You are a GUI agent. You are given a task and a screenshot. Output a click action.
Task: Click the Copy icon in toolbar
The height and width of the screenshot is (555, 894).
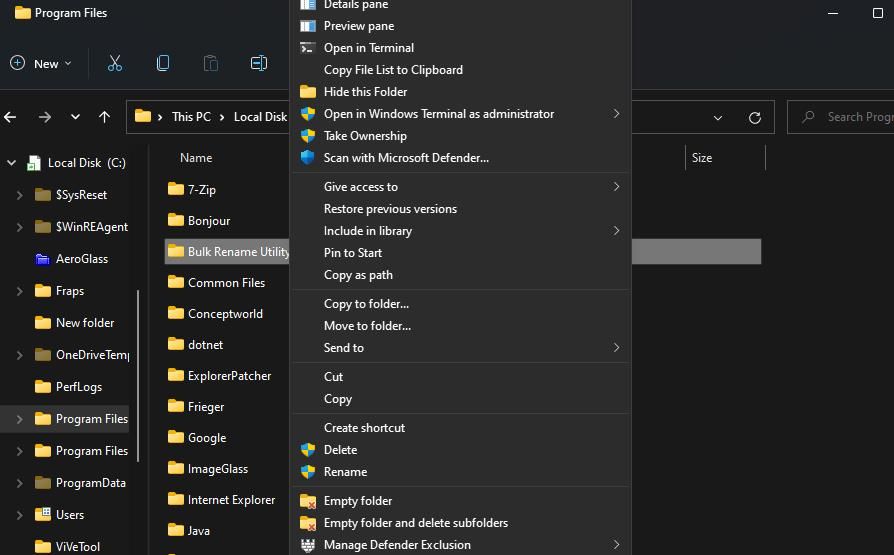click(x=163, y=63)
